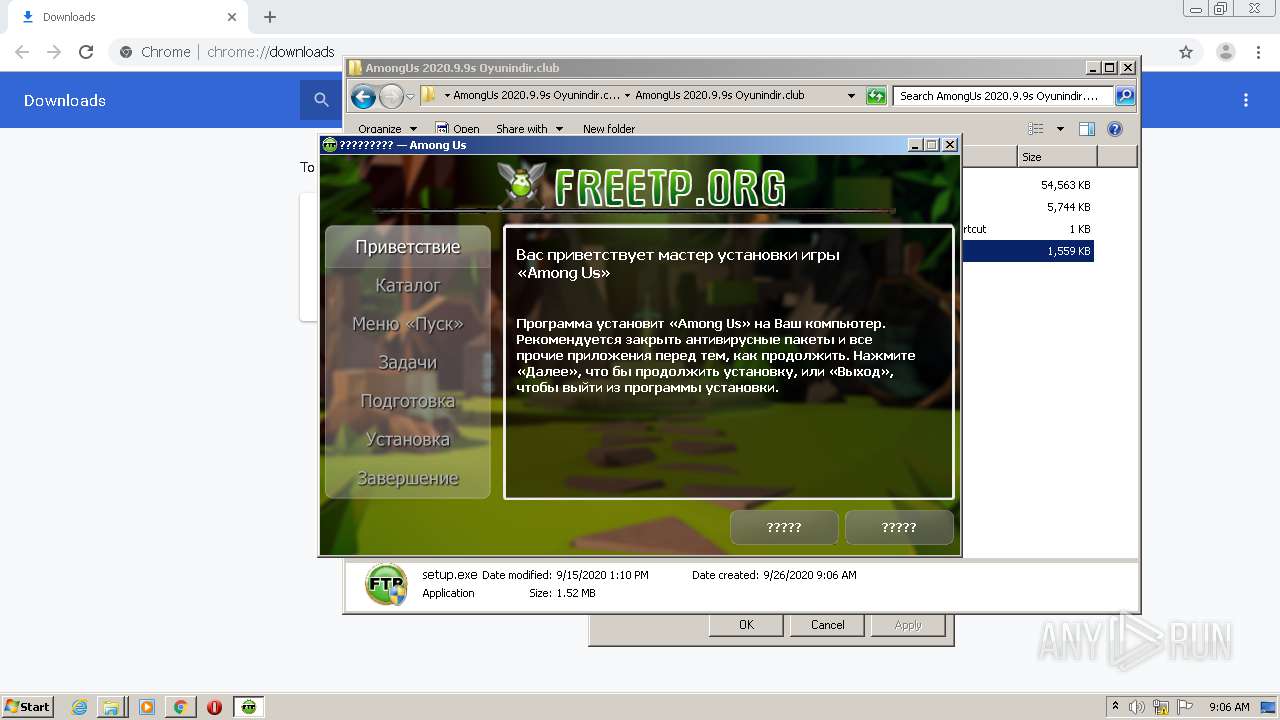Image resolution: width=1280 pixels, height=720 pixels.
Task: Click the Downloads browser tab
Action: pyautogui.click(x=127, y=17)
